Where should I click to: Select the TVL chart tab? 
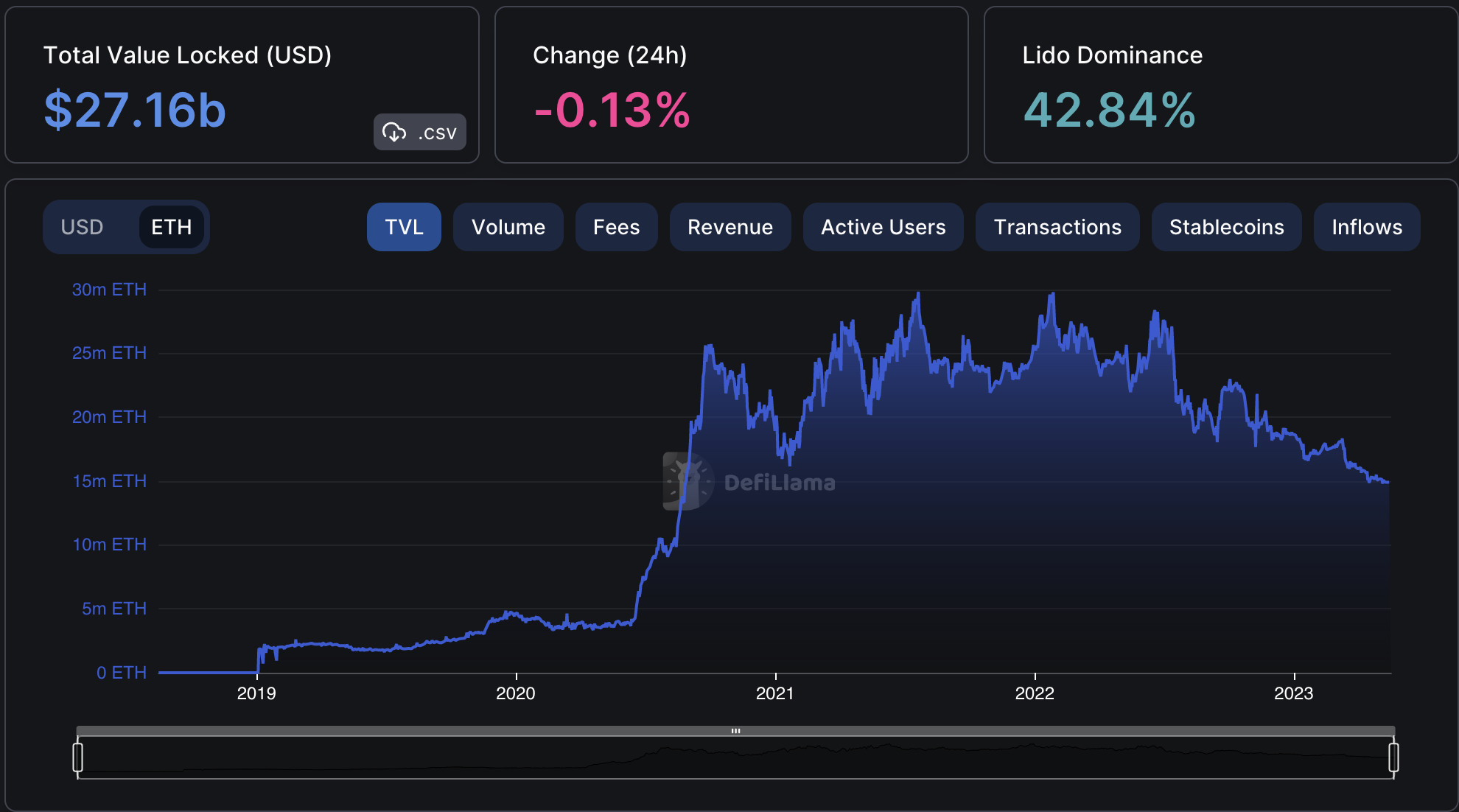tap(404, 227)
